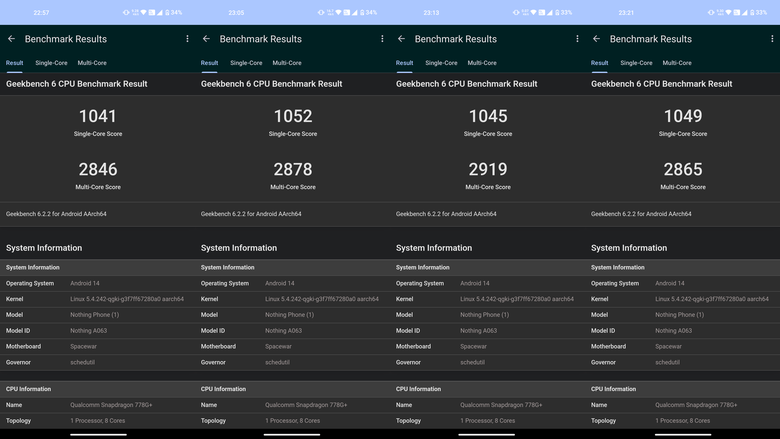Switch to Single-Core tab on the 1045 screen
780x439 pixels.
click(441, 63)
